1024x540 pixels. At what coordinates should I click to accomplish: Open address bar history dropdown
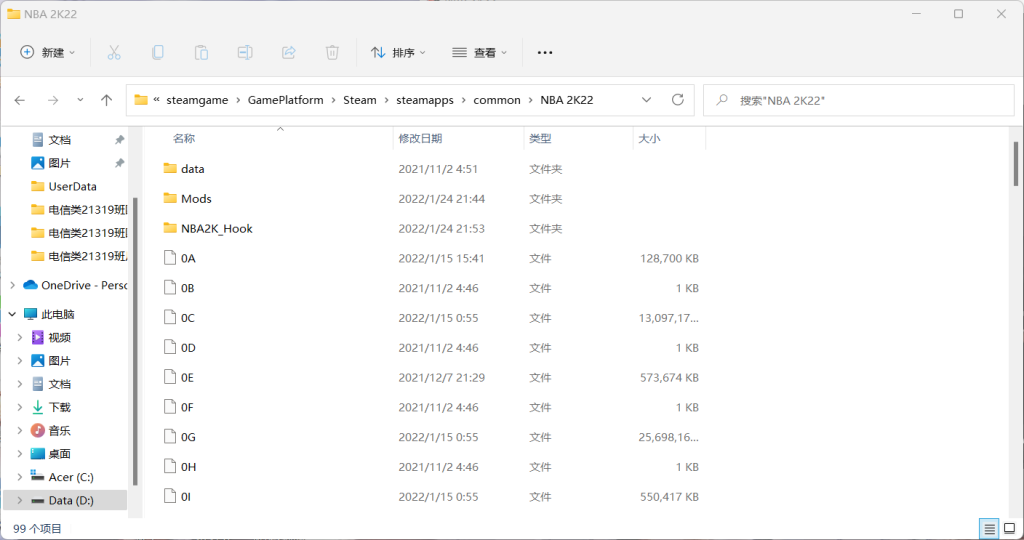click(646, 100)
